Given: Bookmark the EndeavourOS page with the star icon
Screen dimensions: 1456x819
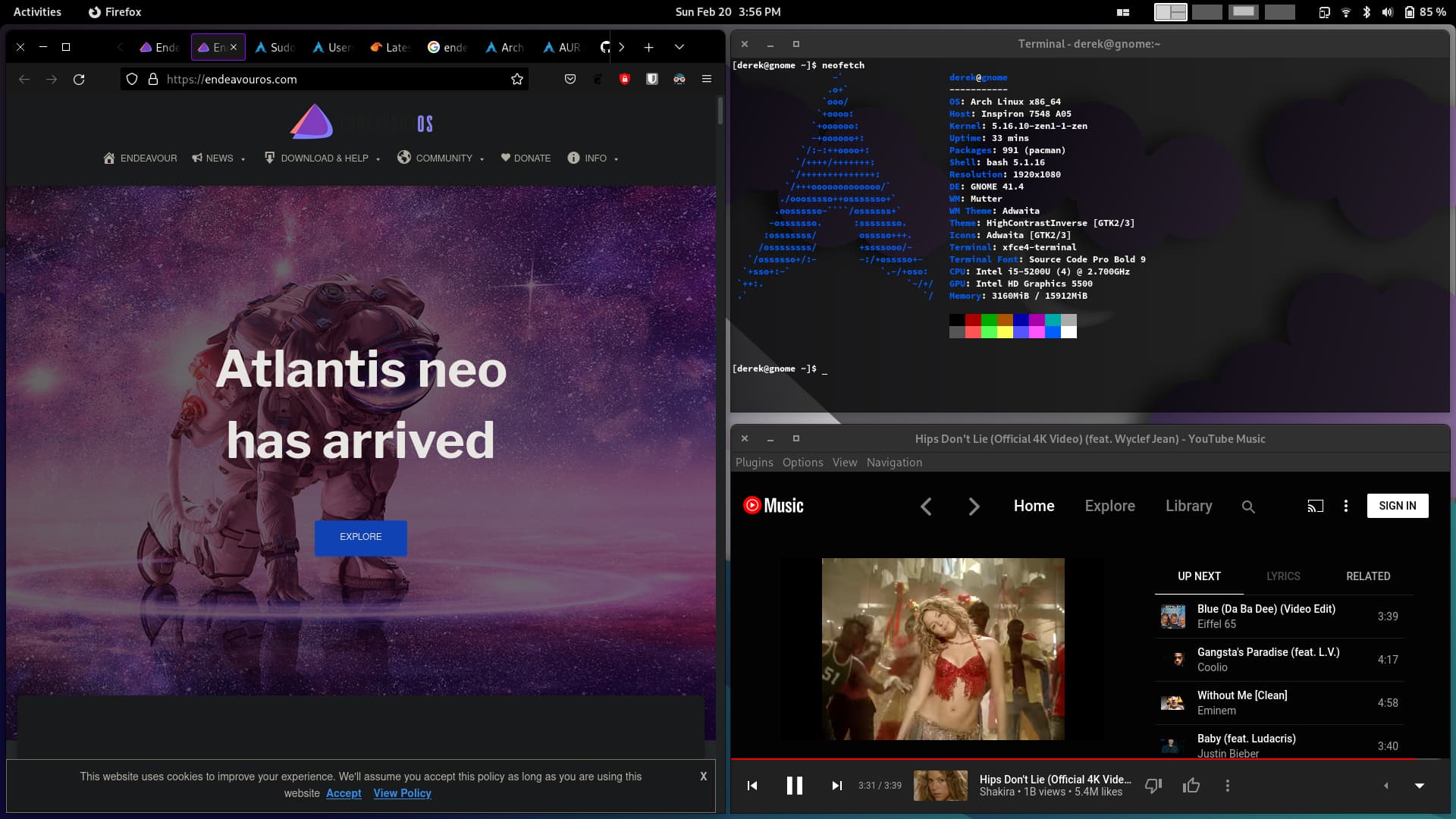Looking at the screenshot, I should (516, 79).
